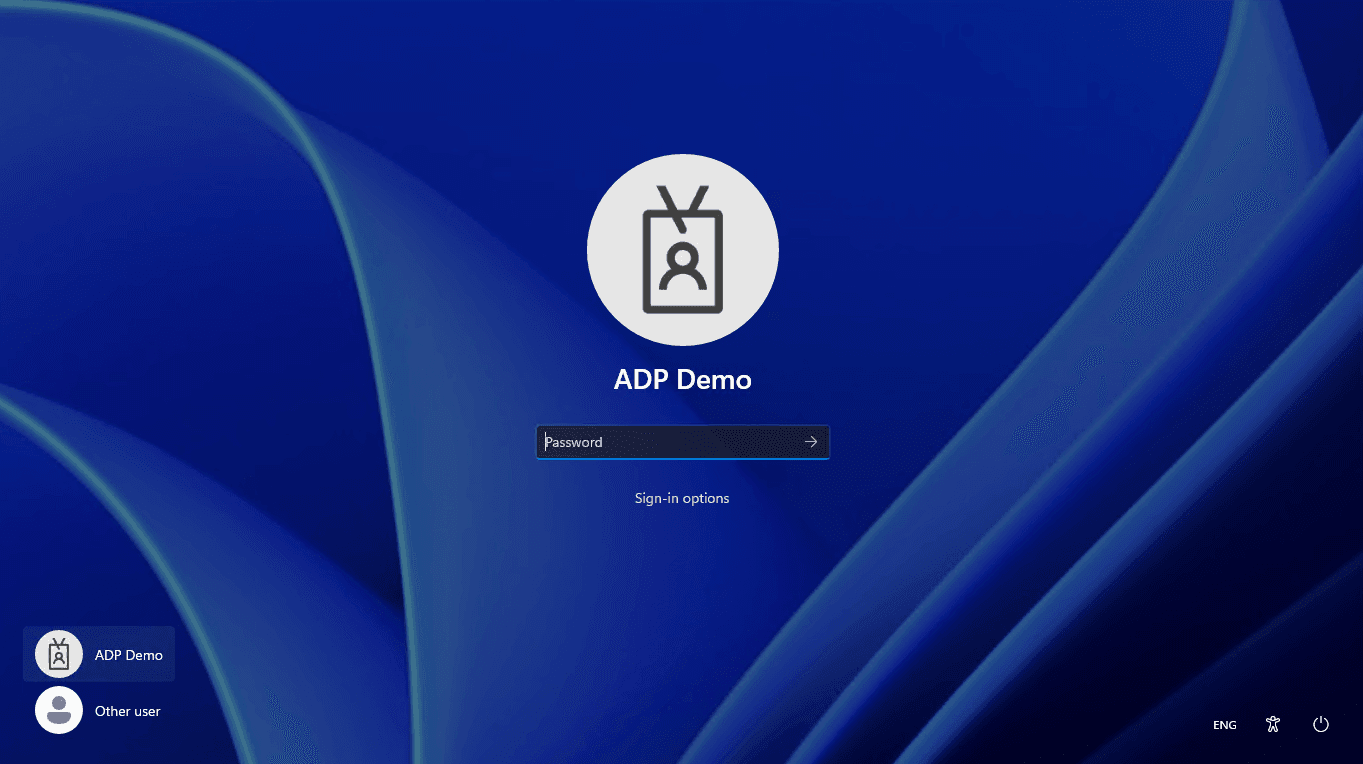Focus the Password input field
Screen dimensions: 1363x764
coord(670,442)
